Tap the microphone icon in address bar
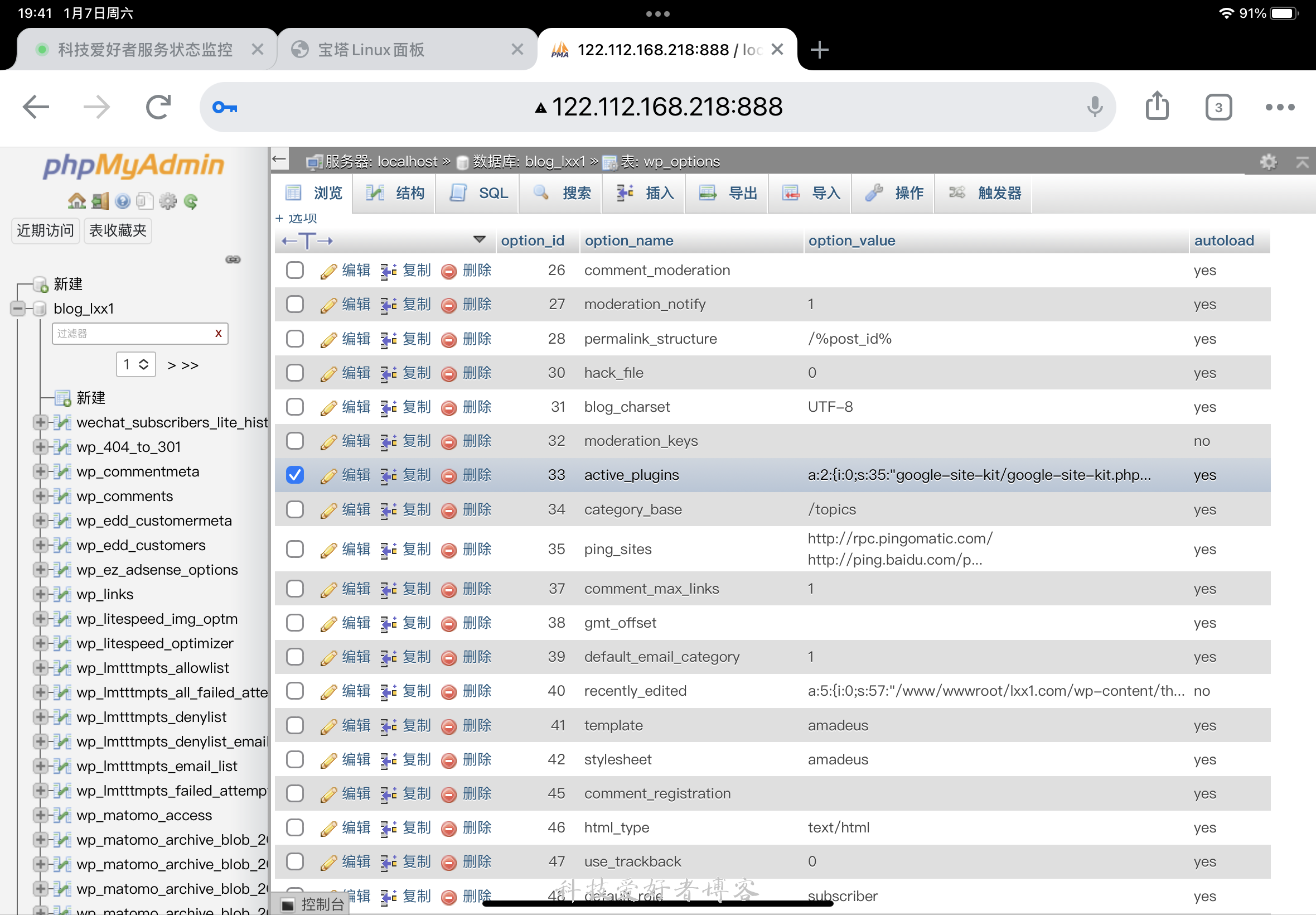 tap(1094, 107)
